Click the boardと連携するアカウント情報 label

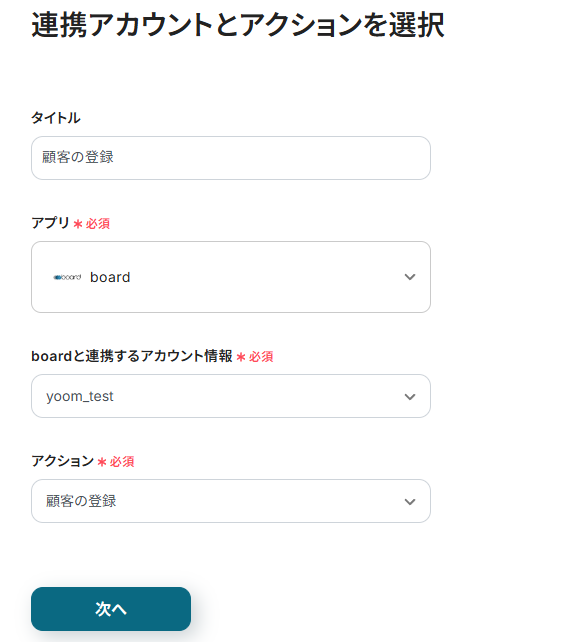click(x=132, y=356)
